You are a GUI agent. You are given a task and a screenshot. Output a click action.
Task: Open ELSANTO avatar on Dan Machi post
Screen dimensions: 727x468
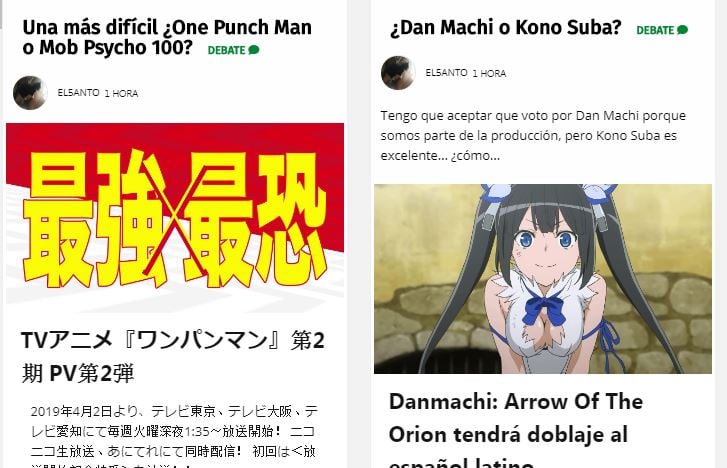[x=398, y=73]
